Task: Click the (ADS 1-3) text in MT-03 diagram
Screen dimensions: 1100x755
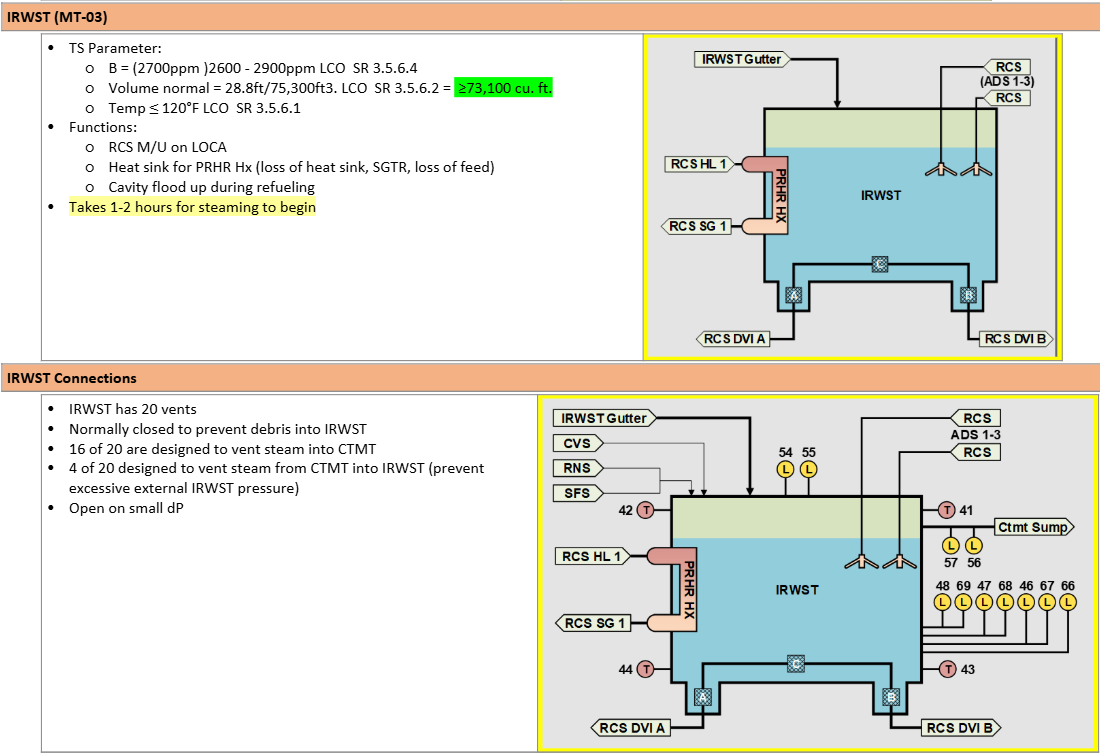Action: (1007, 81)
